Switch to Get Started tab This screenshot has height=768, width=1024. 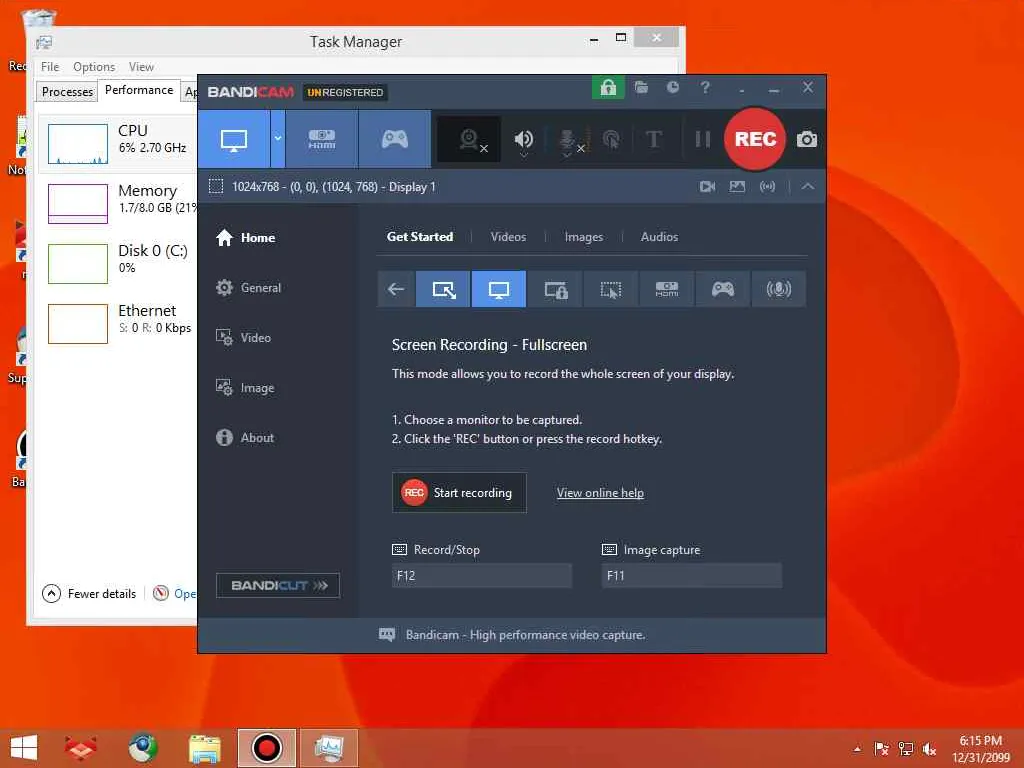(420, 236)
